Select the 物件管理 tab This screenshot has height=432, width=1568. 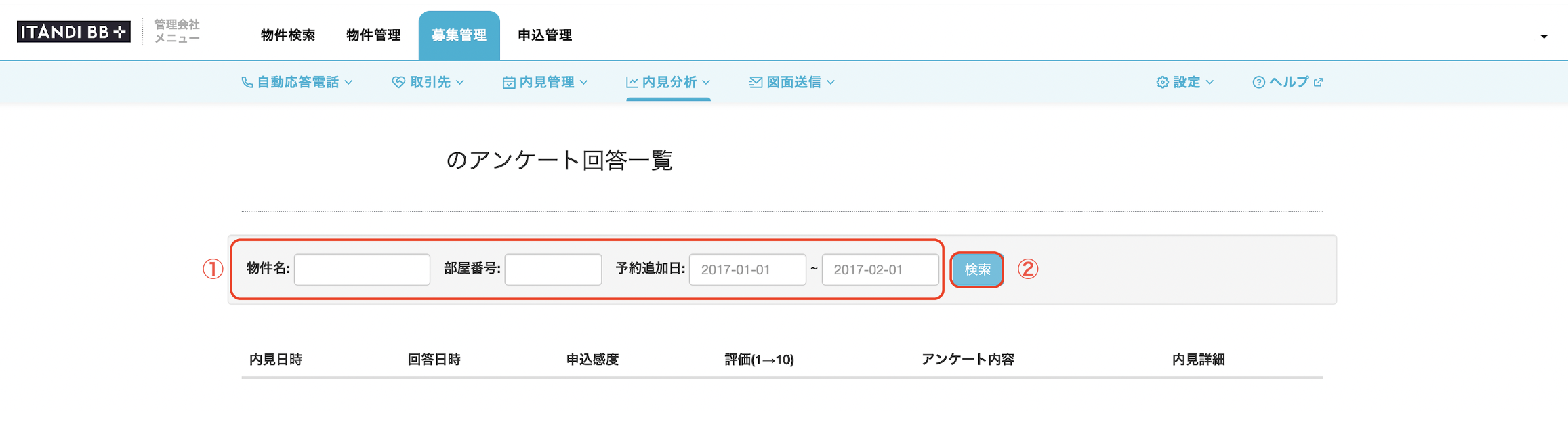[x=373, y=35]
